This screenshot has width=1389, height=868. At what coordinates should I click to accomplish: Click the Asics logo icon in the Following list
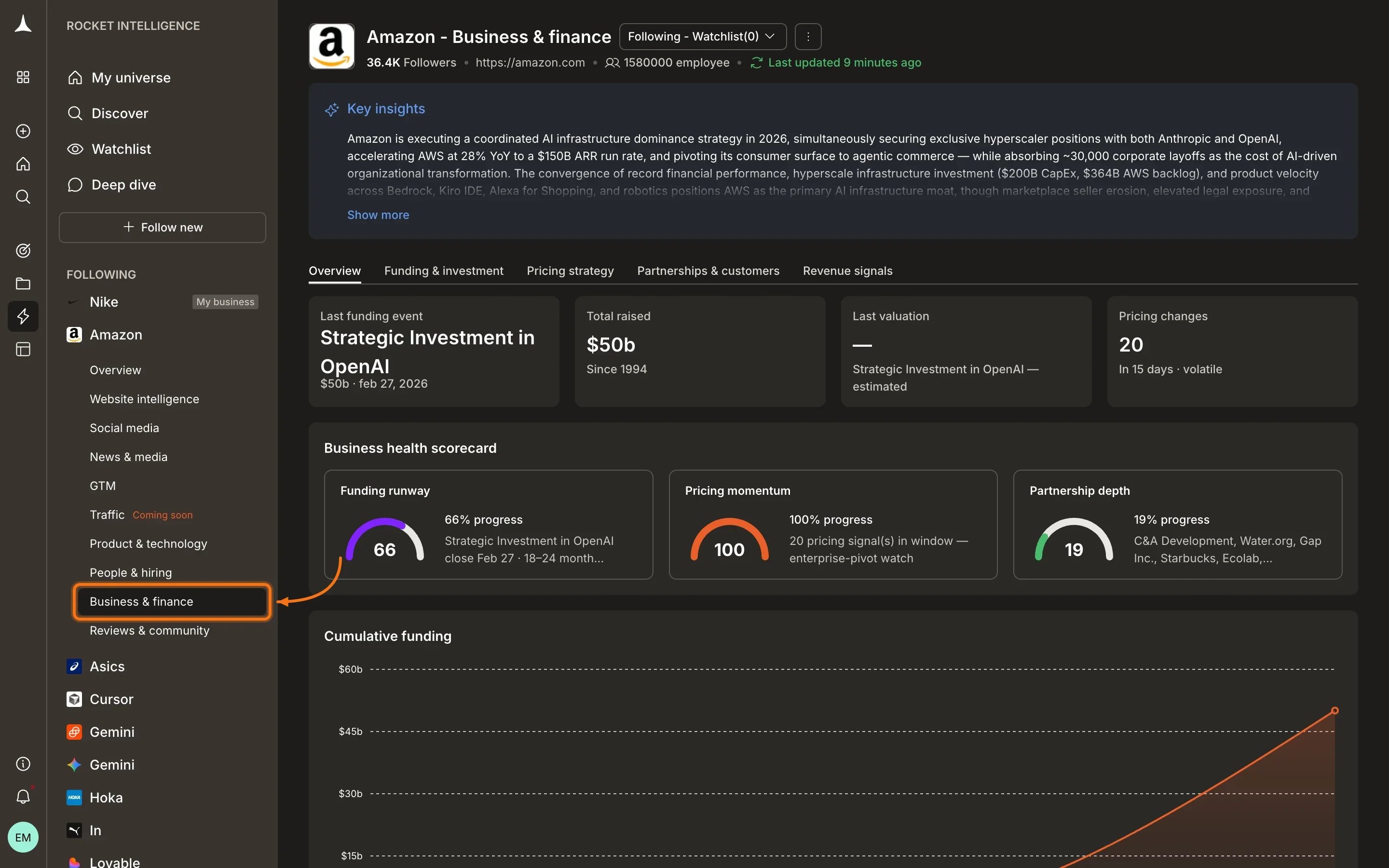(x=74, y=666)
